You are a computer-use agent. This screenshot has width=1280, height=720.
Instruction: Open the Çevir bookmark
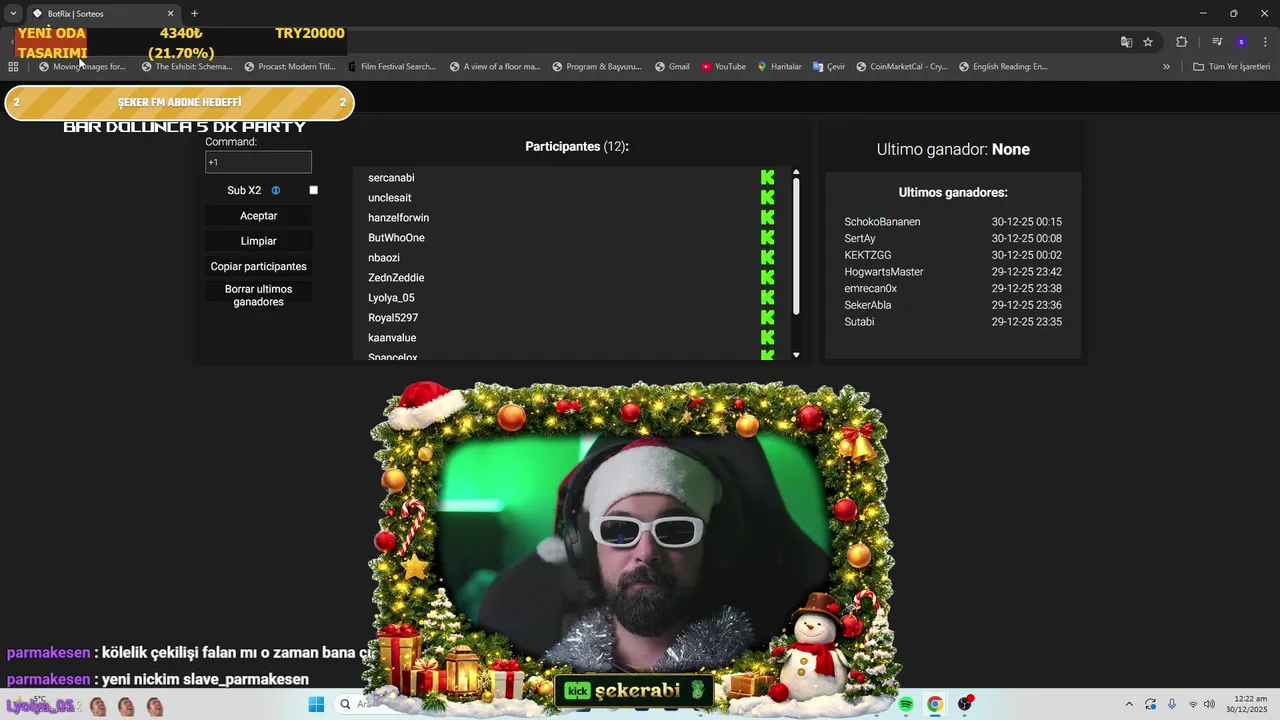pyautogui.click(x=829, y=67)
